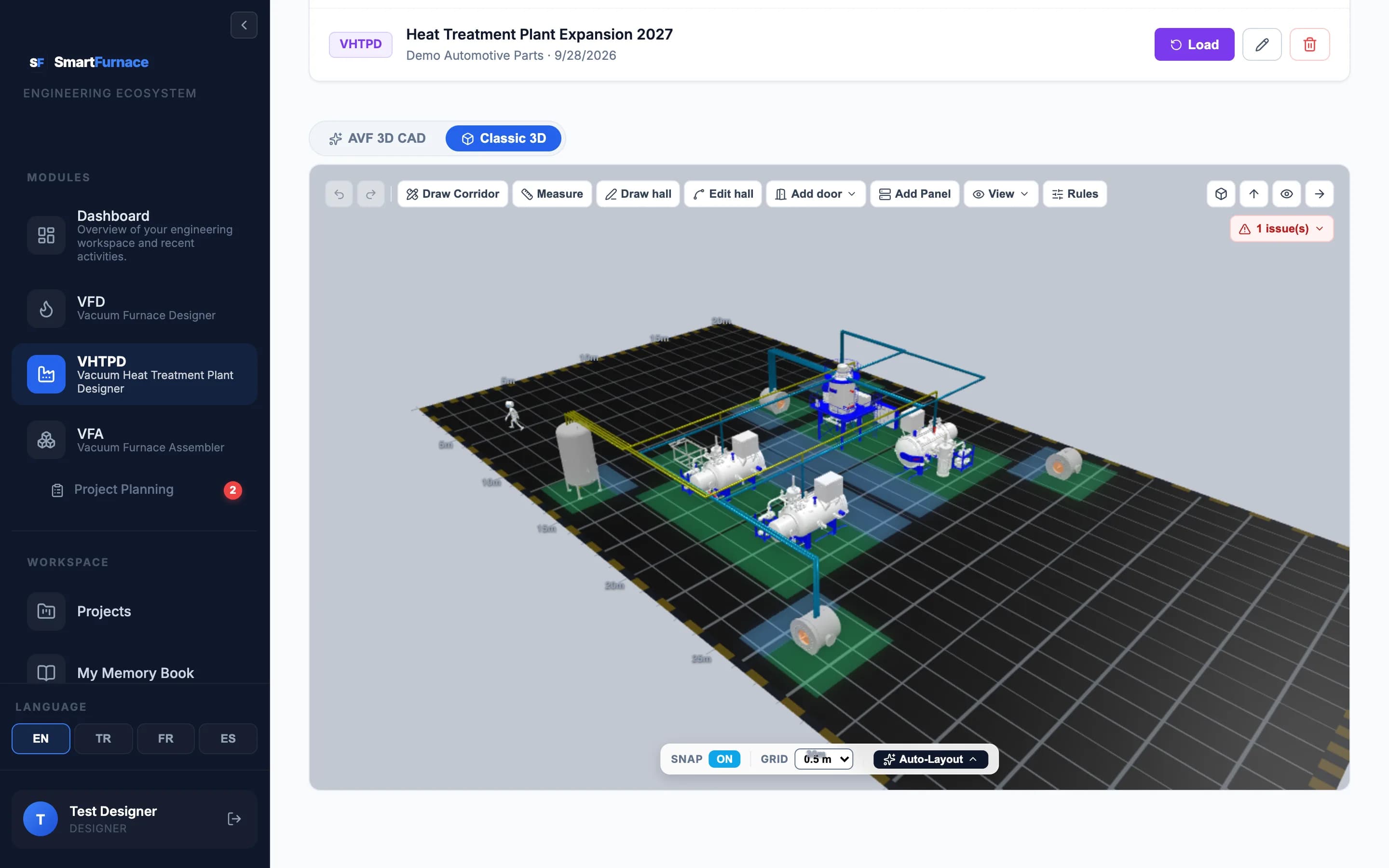Collapse the sidebar with the chevron button

(x=244, y=25)
